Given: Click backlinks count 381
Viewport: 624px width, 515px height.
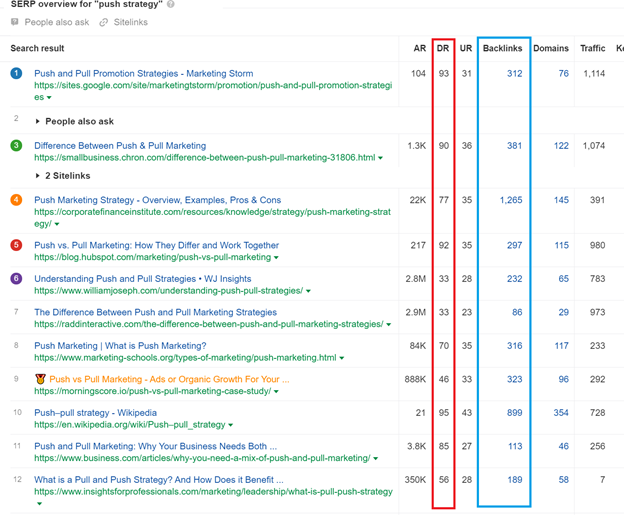Looking at the screenshot, I should [x=514, y=146].
